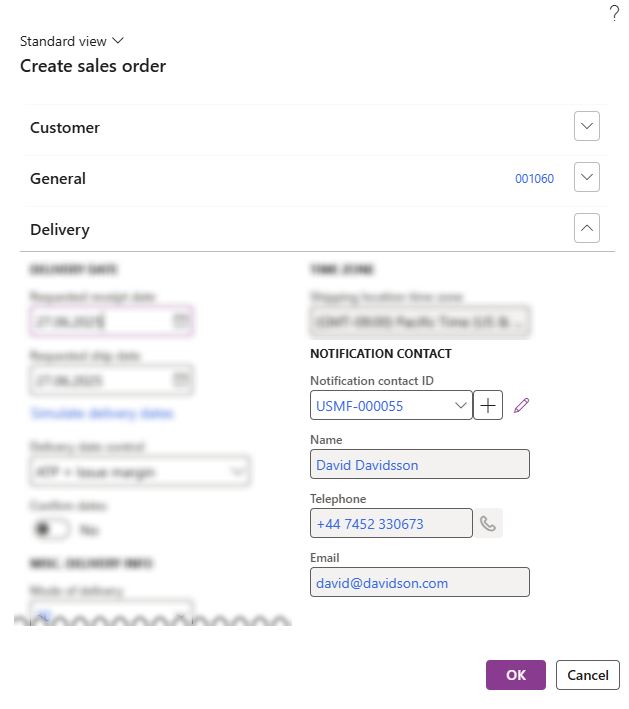Image resolution: width=629 pixels, height=709 pixels.
Task: Open calendar picker for Requested receipt date
Action: tap(181, 321)
